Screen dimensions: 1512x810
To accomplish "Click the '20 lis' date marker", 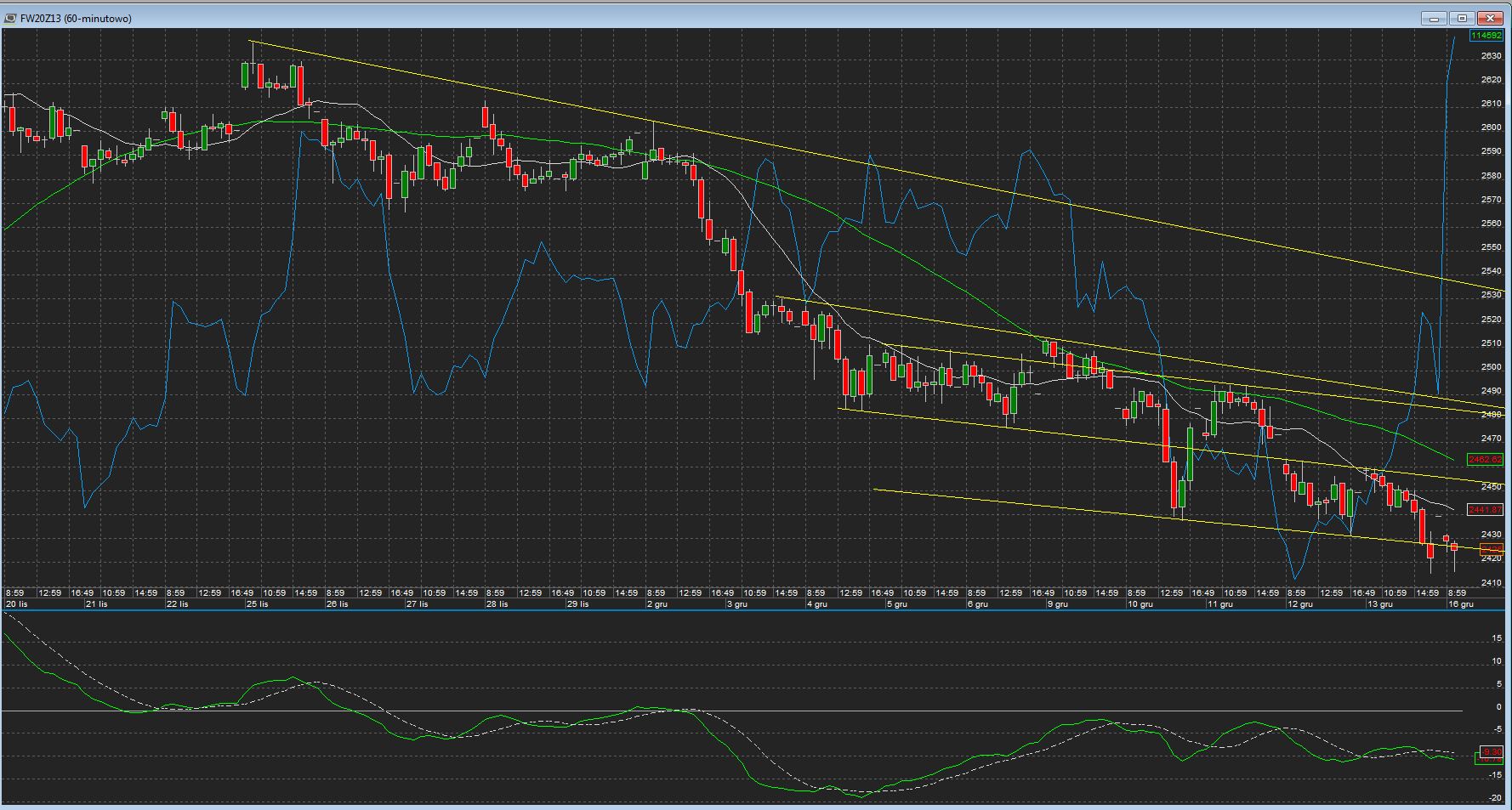I will pyautogui.click(x=17, y=604).
